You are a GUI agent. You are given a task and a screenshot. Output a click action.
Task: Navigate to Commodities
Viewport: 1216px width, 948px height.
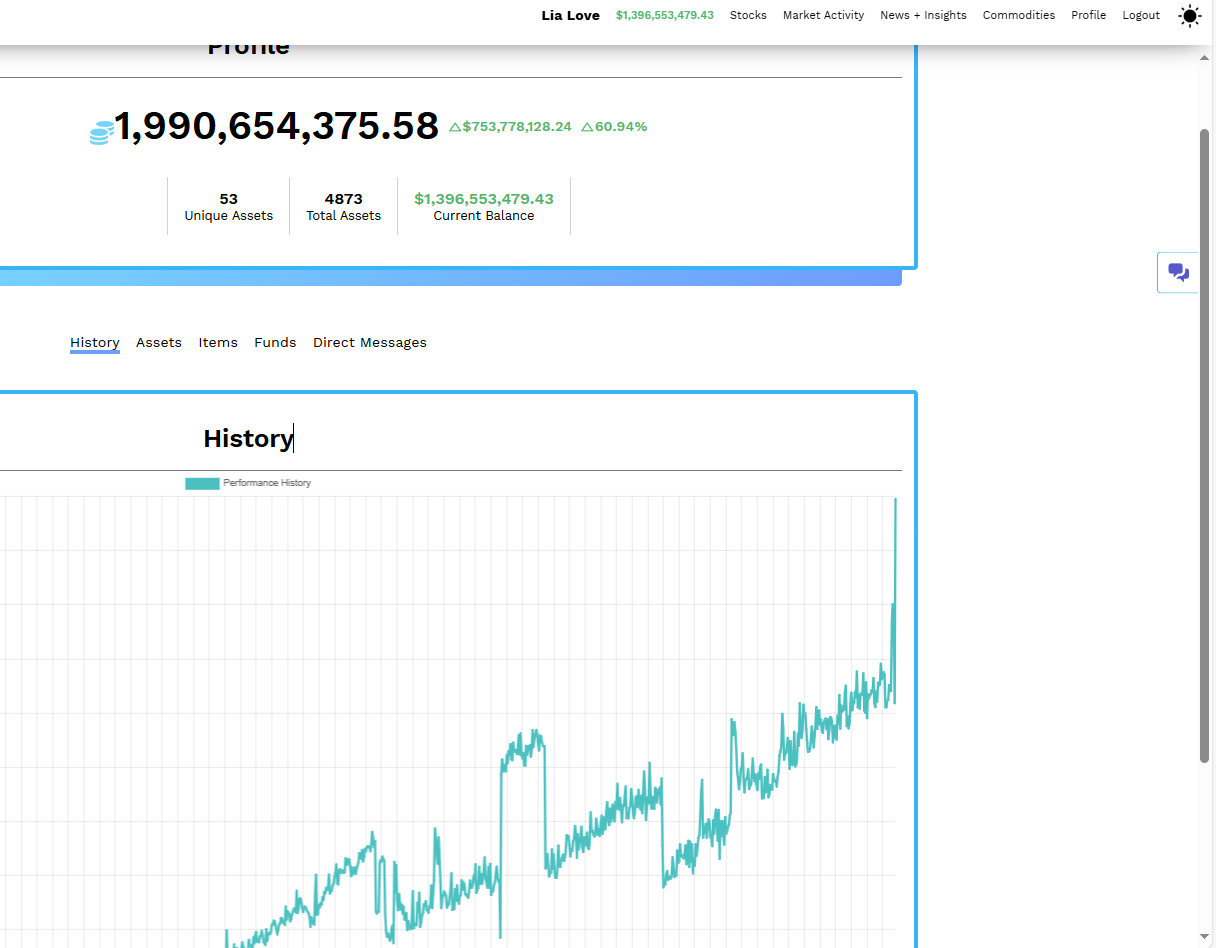(x=1018, y=15)
